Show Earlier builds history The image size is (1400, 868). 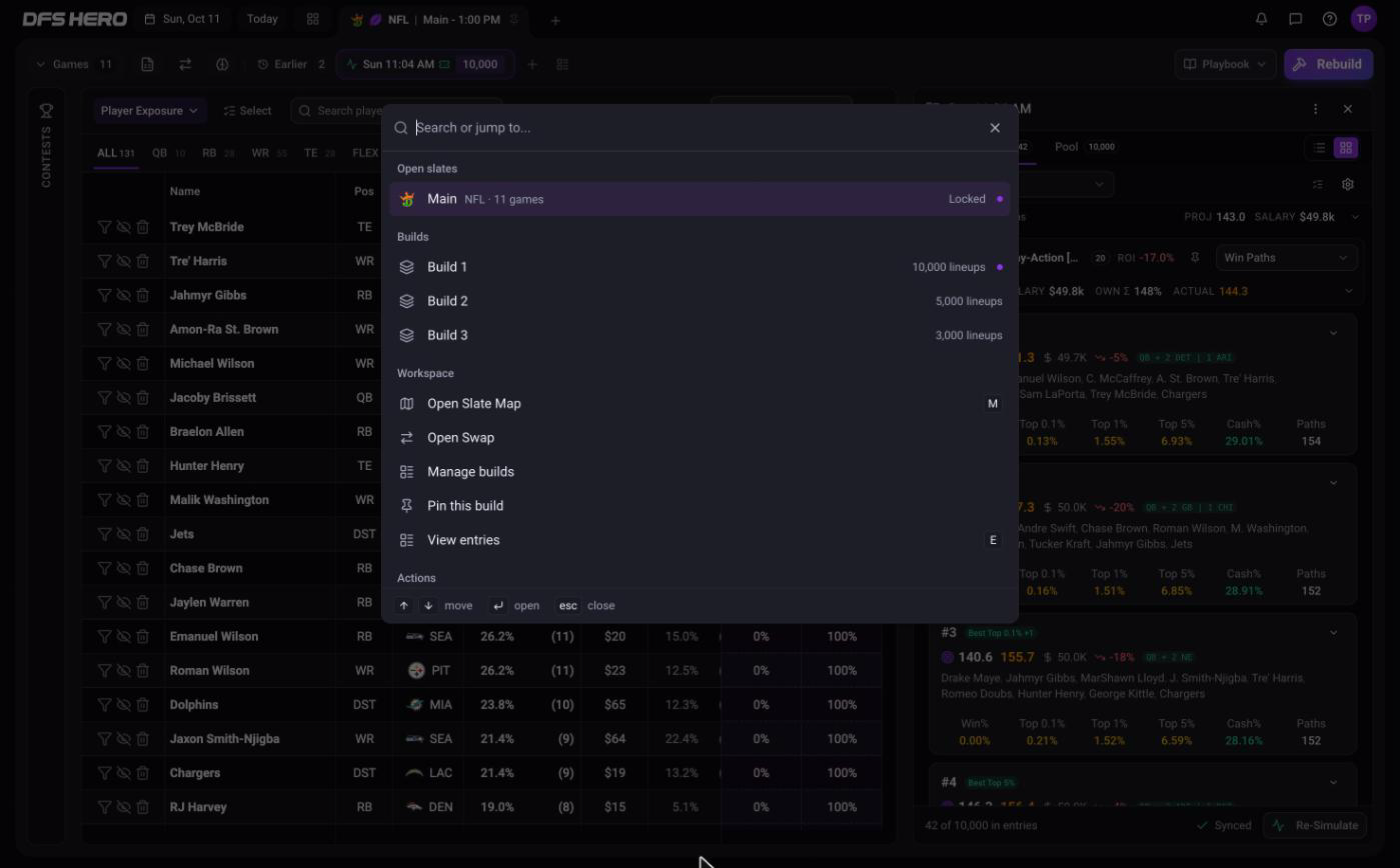pos(291,64)
